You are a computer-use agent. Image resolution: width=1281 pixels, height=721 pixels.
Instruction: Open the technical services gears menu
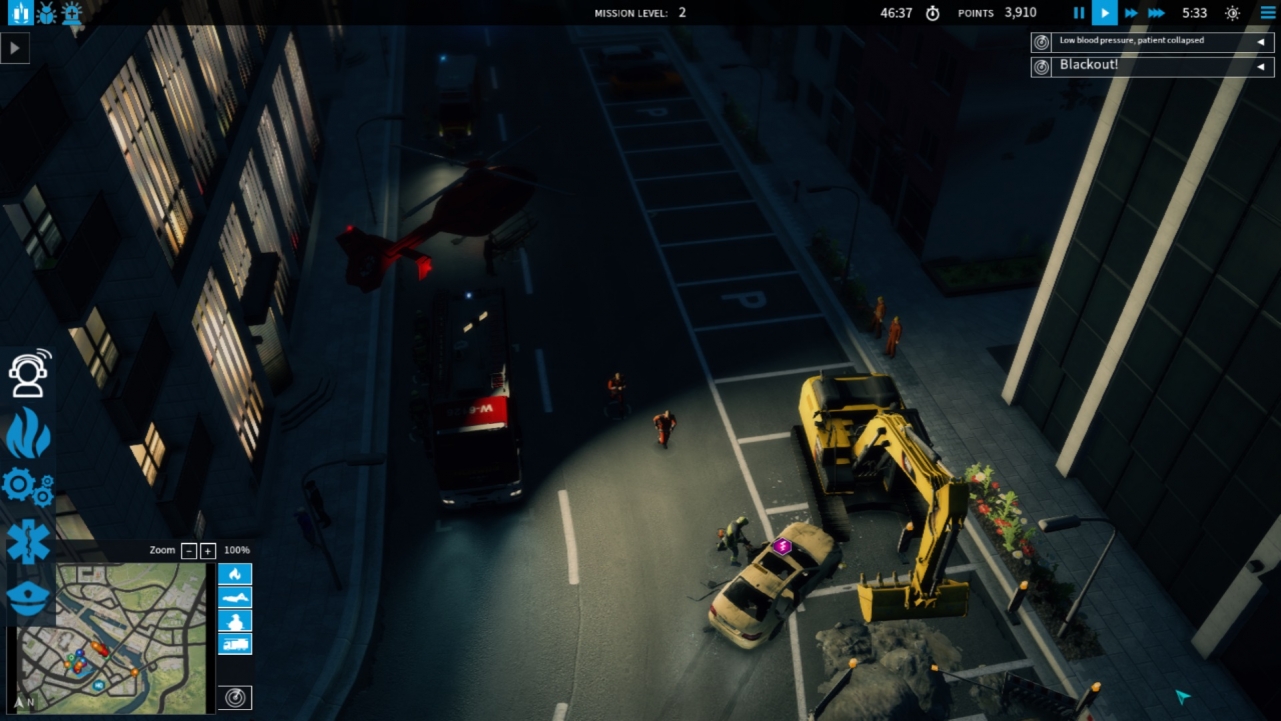27,486
